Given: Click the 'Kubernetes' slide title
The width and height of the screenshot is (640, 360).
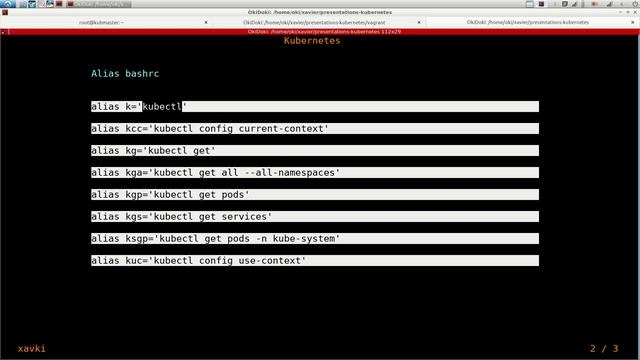Looking at the screenshot, I should click(x=312, y=40).
